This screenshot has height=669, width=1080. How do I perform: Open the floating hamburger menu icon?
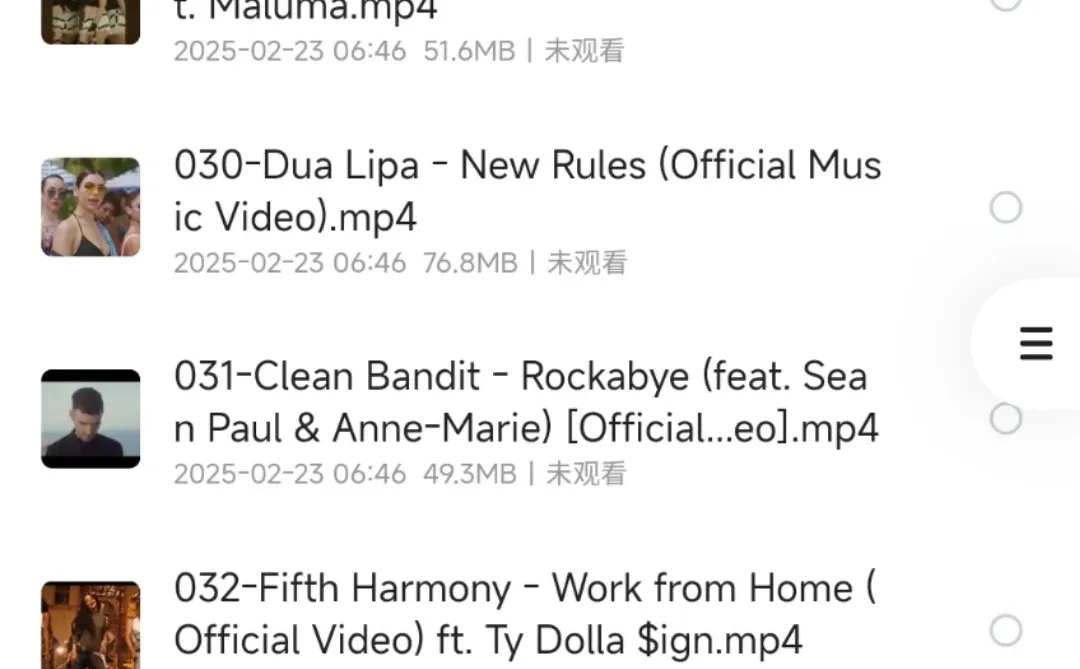[1036, 344]
